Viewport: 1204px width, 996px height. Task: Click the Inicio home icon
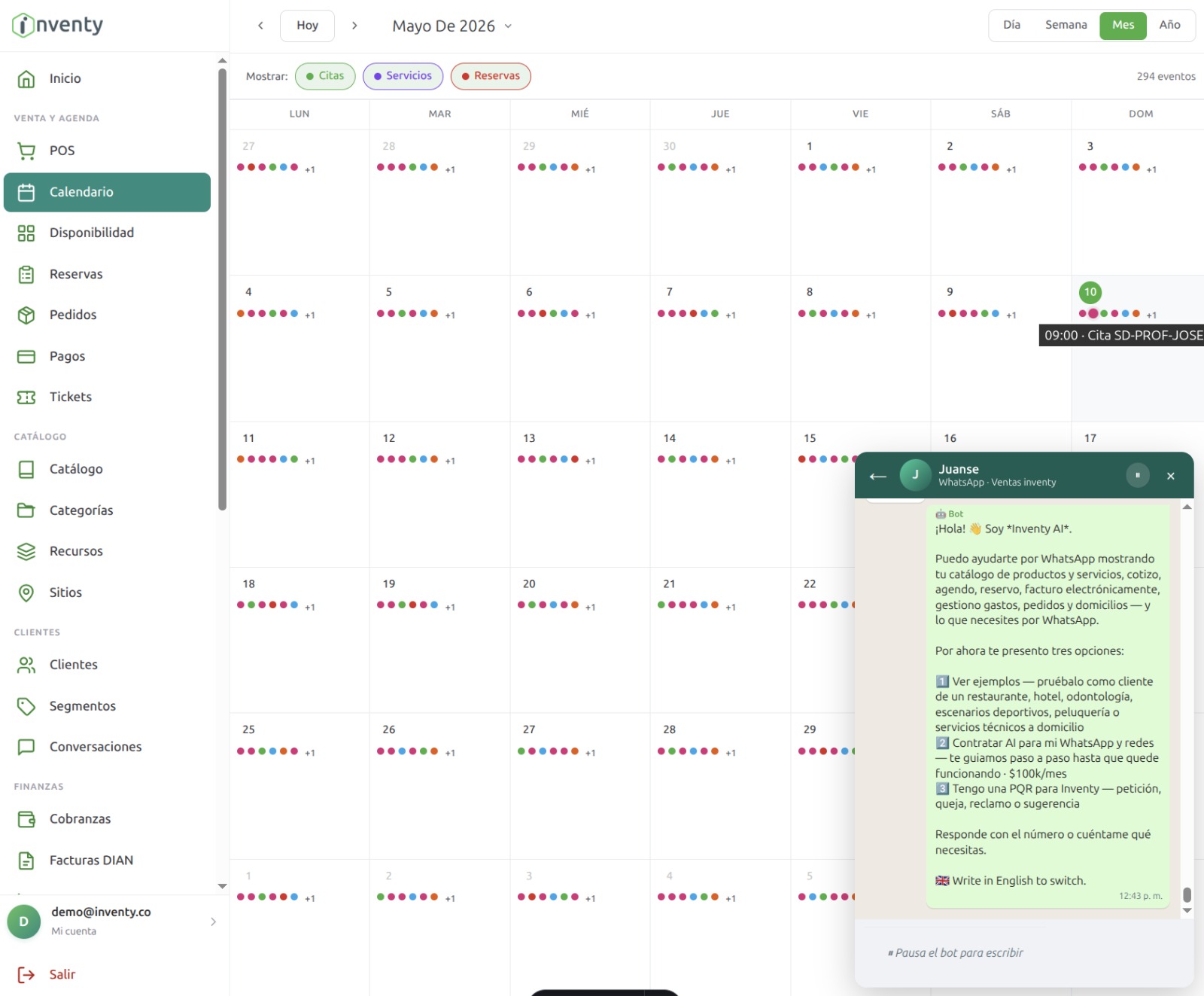[x=26, y=78]
